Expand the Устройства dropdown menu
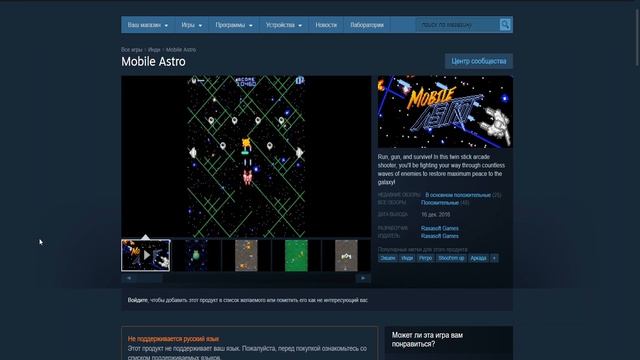This screenshot has width=640, height=360. (284, 25)
